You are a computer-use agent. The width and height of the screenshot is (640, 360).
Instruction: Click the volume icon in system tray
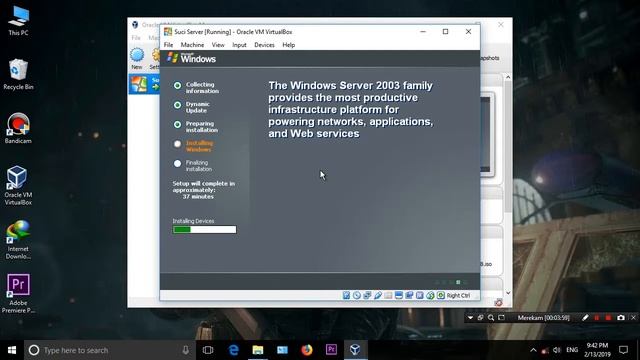click(557, 350)
